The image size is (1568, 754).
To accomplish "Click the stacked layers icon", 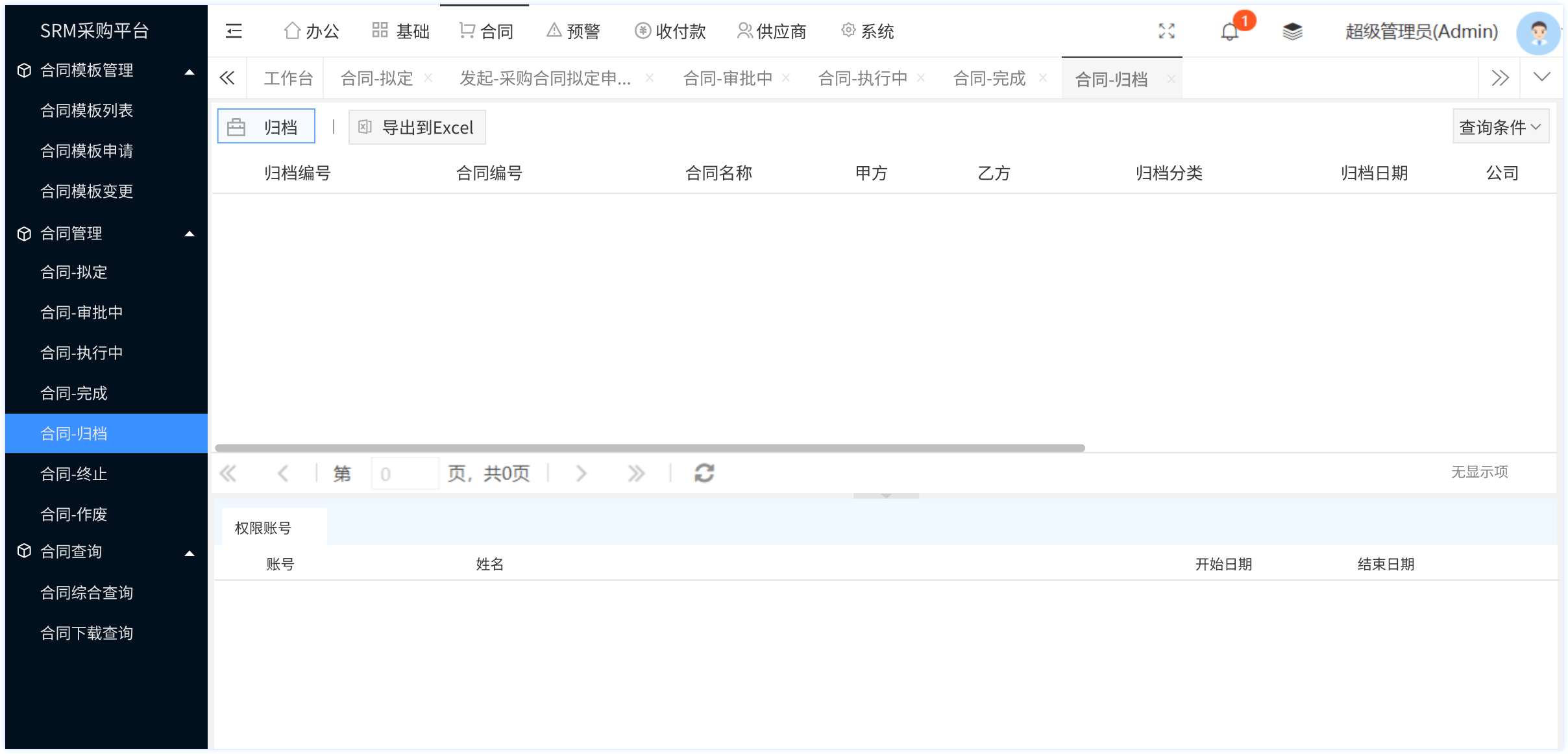I will pos(1292,31).
